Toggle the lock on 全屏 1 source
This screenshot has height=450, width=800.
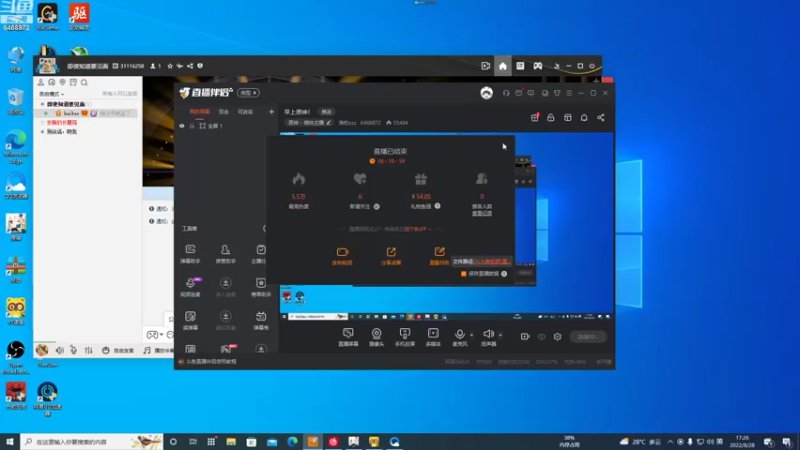(192, 126)
